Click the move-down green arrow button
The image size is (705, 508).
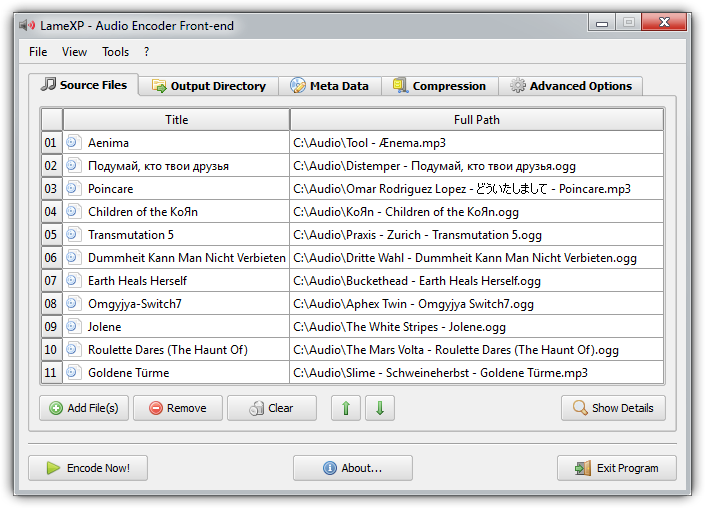(x=379, y=408)
